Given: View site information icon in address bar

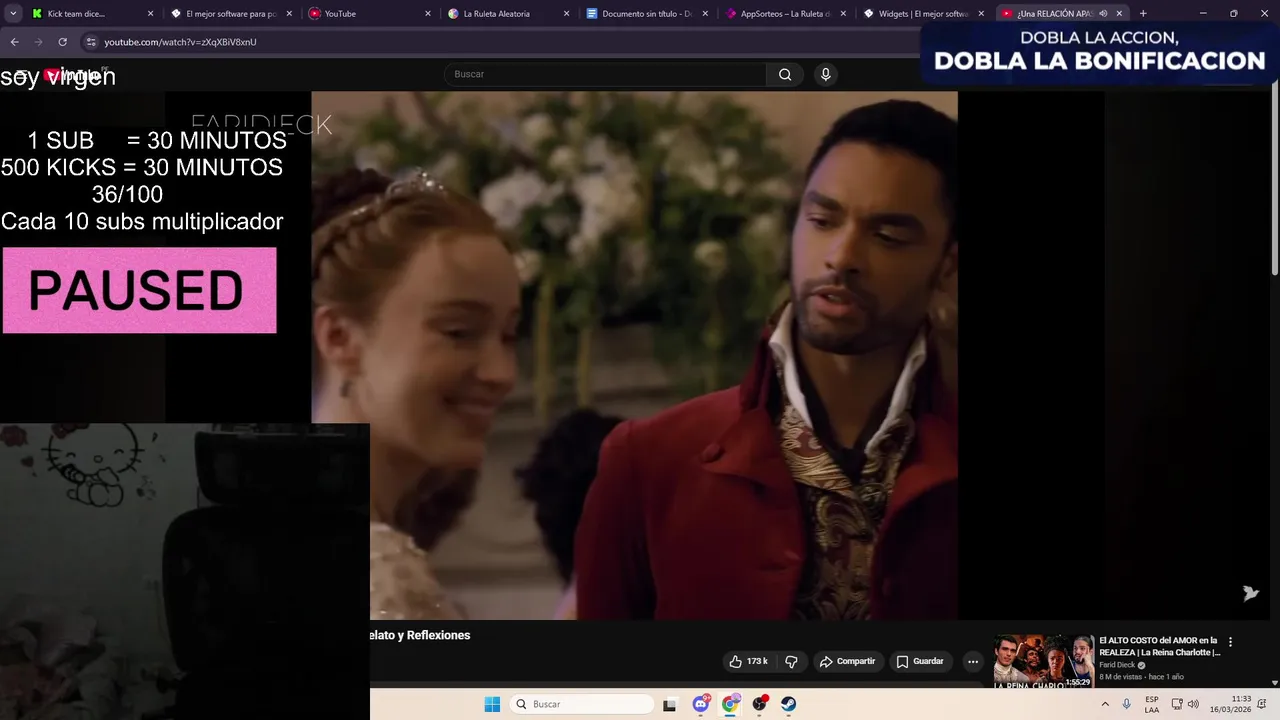Looking at the screenshot, I should click(x=91, y=42).
